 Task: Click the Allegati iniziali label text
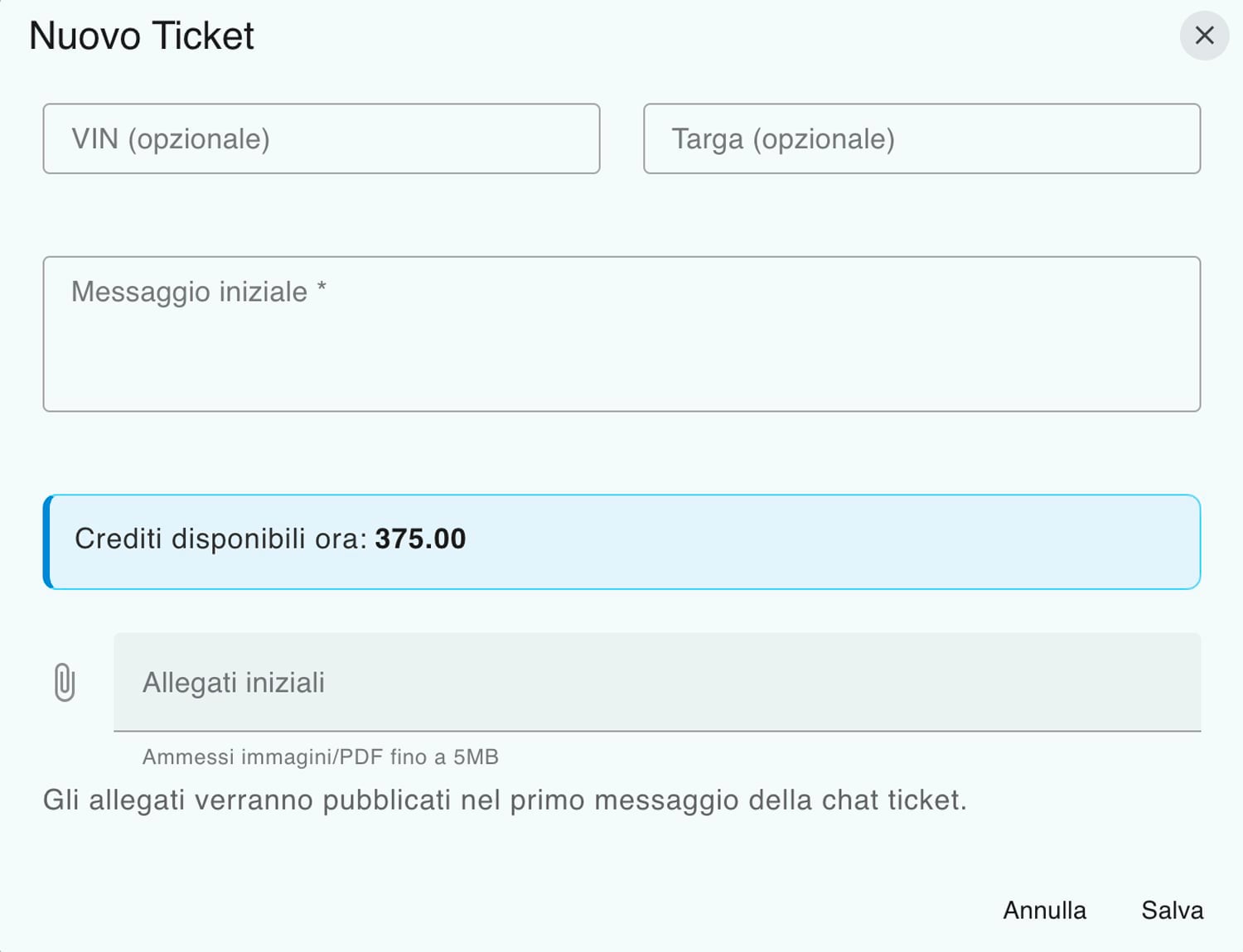tap(234, 683)
